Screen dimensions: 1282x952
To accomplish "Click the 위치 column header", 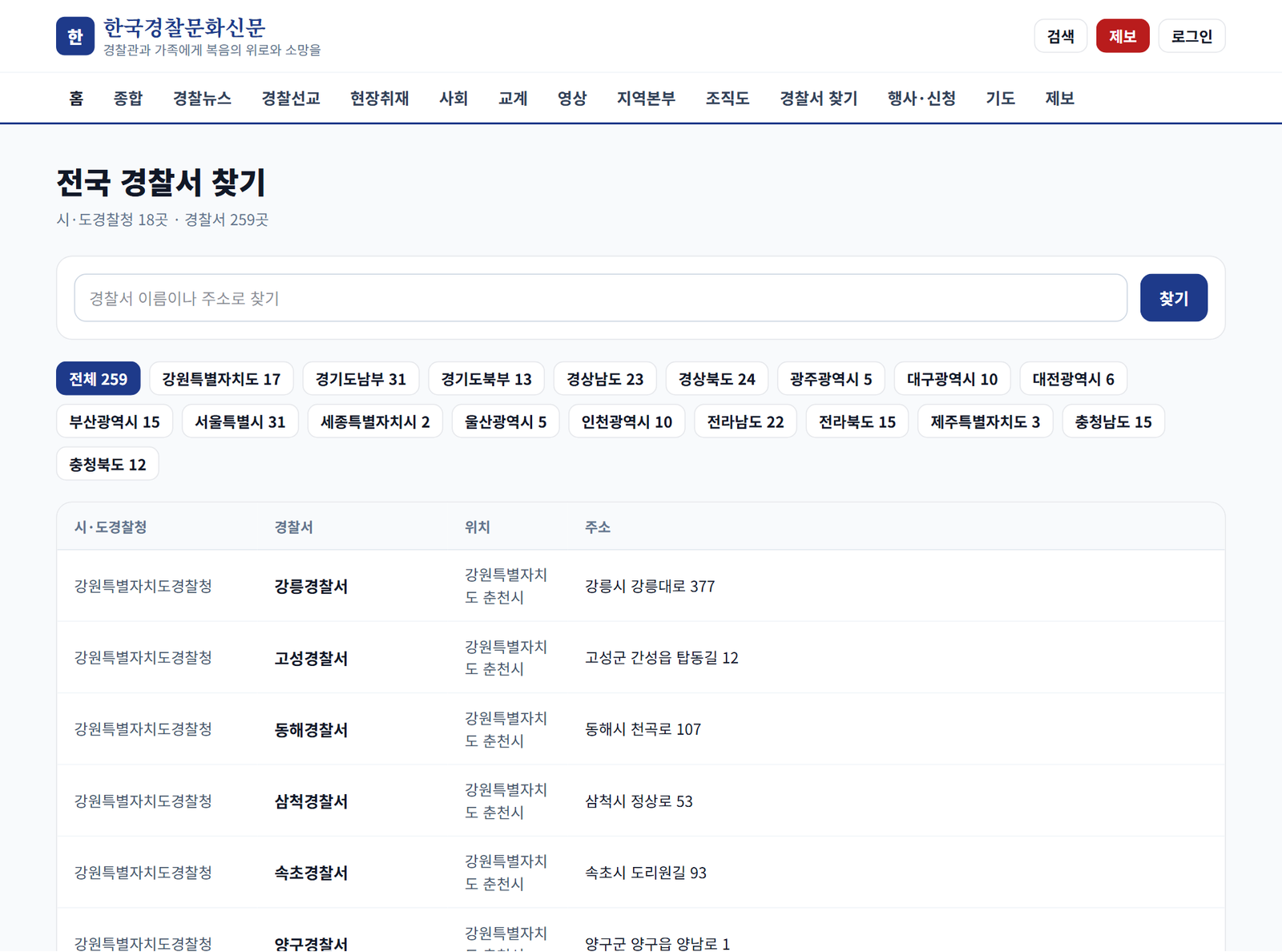I will (478, 526).
